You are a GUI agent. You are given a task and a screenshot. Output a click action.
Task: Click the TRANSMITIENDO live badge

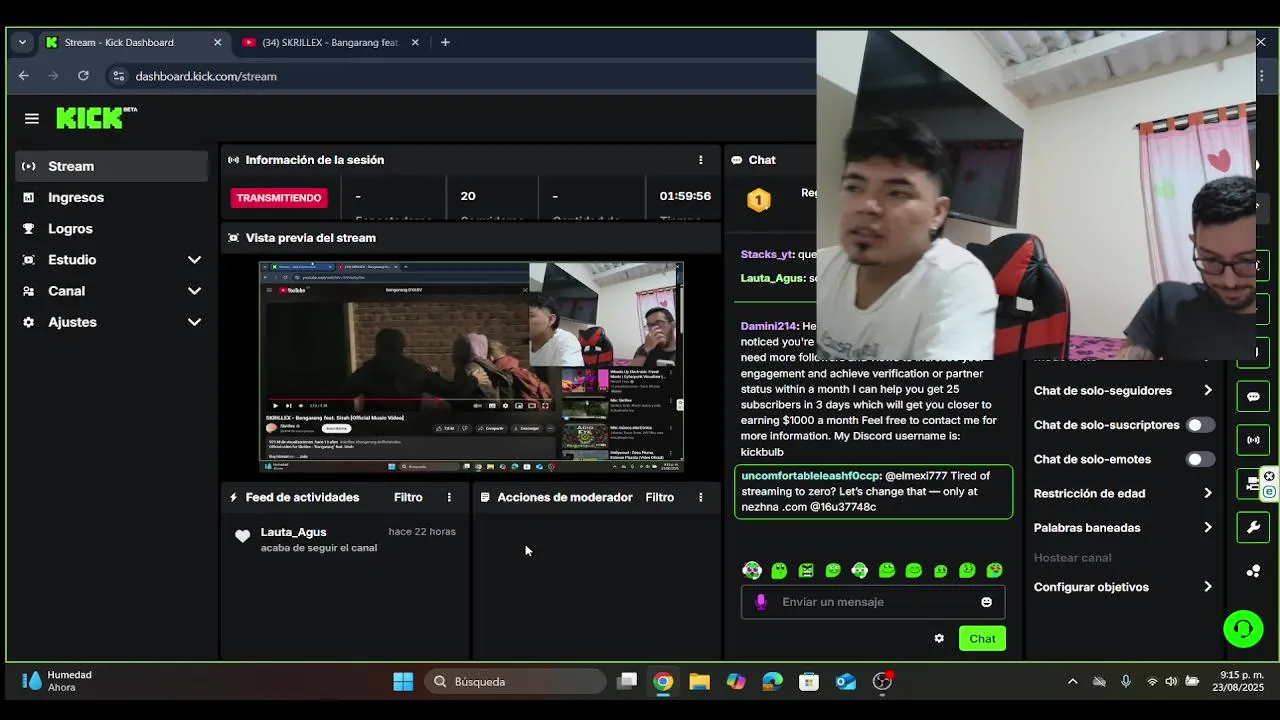279,198
